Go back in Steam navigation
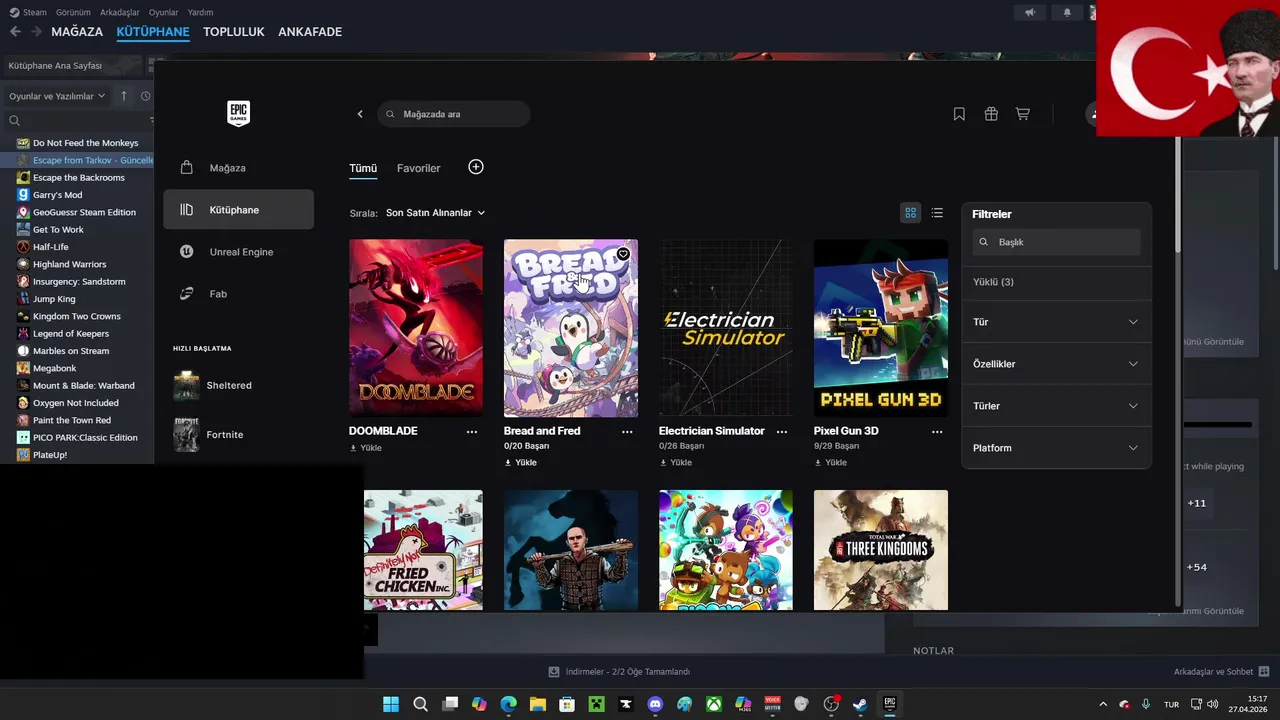1280x720 pixels. pyautogui.click(x=15, y=32)
